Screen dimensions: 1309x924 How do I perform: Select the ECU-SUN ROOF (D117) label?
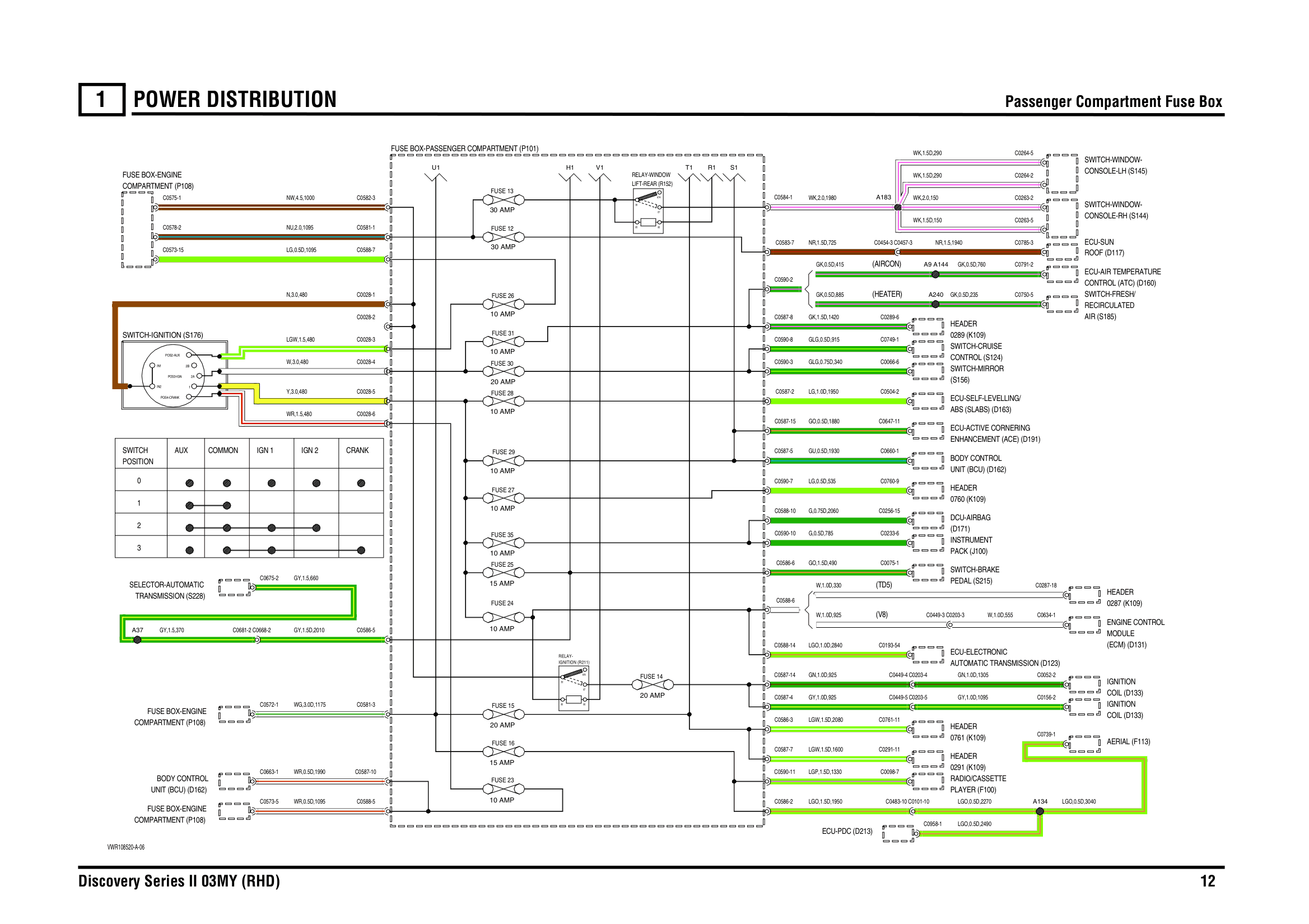1105,248
